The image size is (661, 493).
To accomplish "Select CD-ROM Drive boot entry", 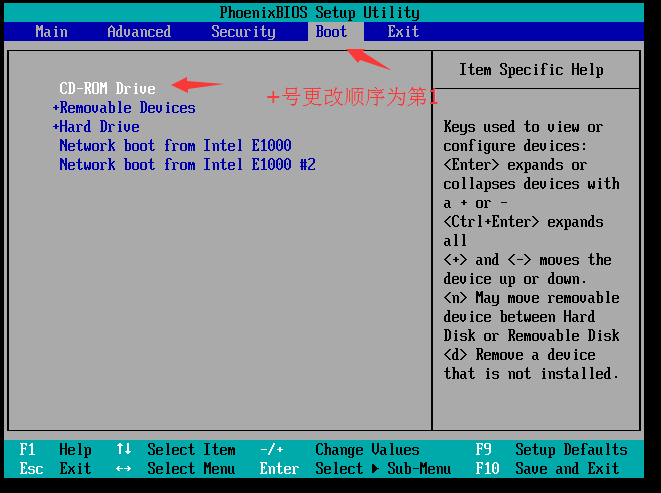I will coord(107,89).
